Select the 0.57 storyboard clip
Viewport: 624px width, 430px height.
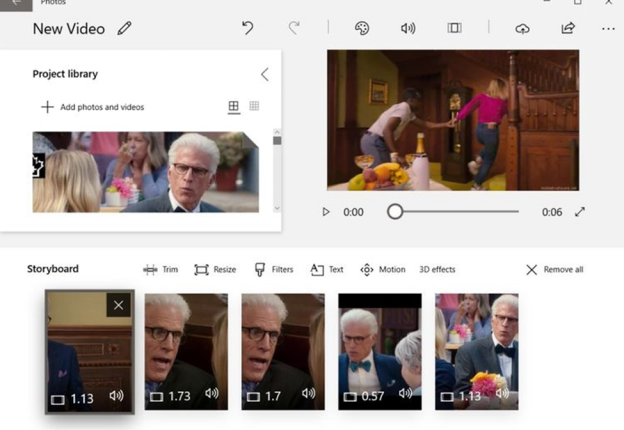coord(380,352)
